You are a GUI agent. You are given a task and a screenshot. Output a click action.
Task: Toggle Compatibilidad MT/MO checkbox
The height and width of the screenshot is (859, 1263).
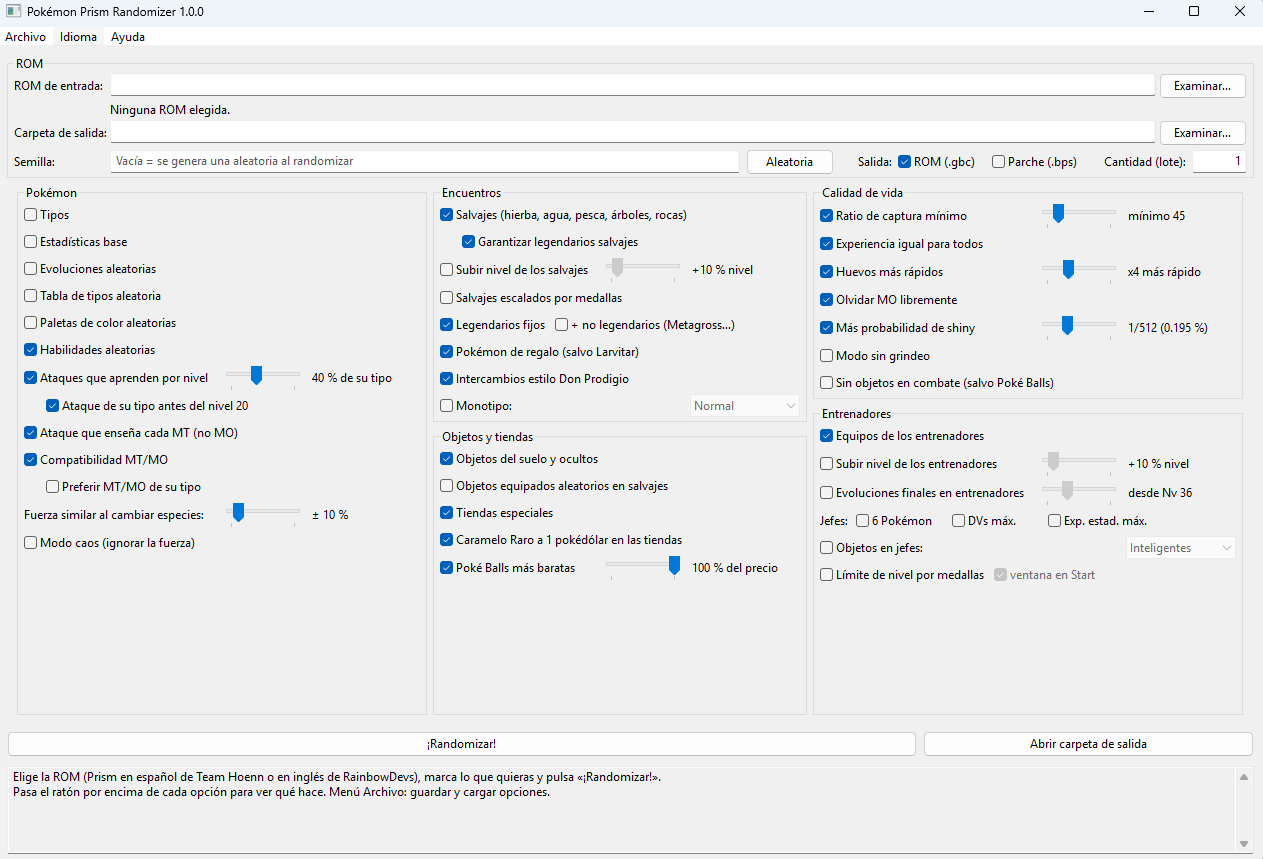pos(31,460)
